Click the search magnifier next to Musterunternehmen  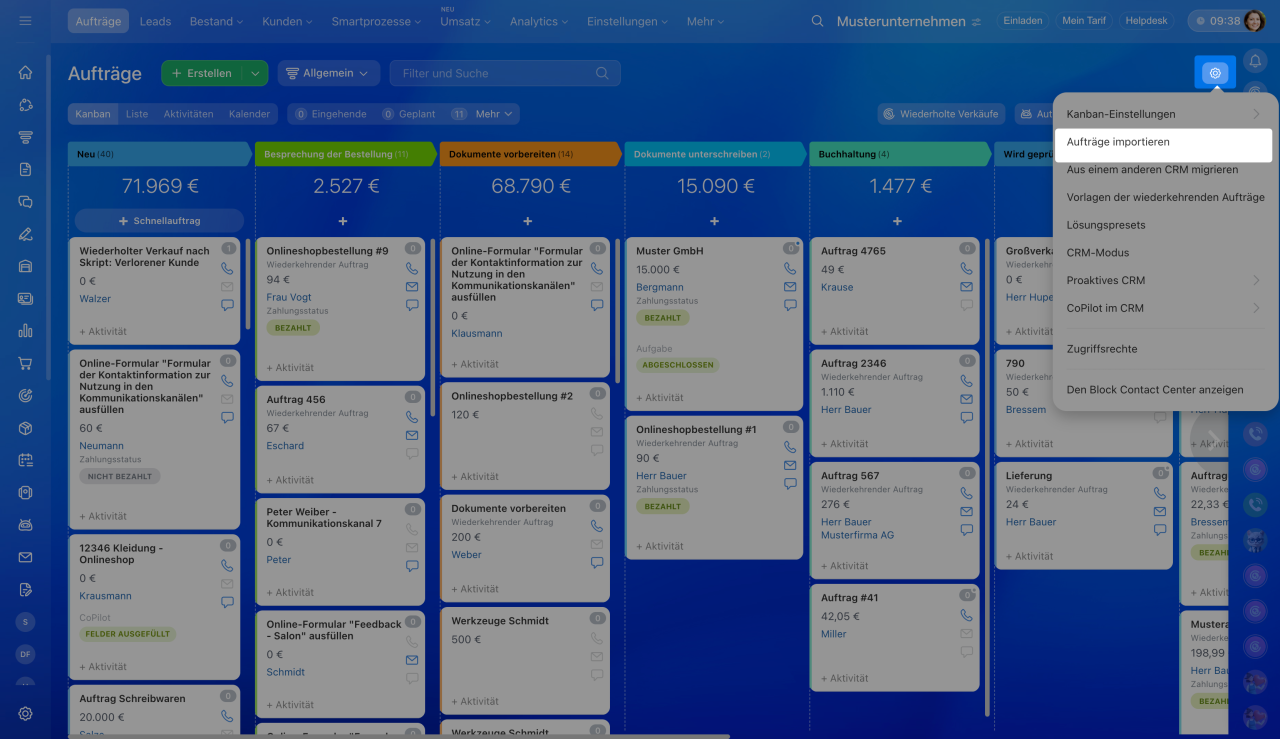(x=818, y=21)
